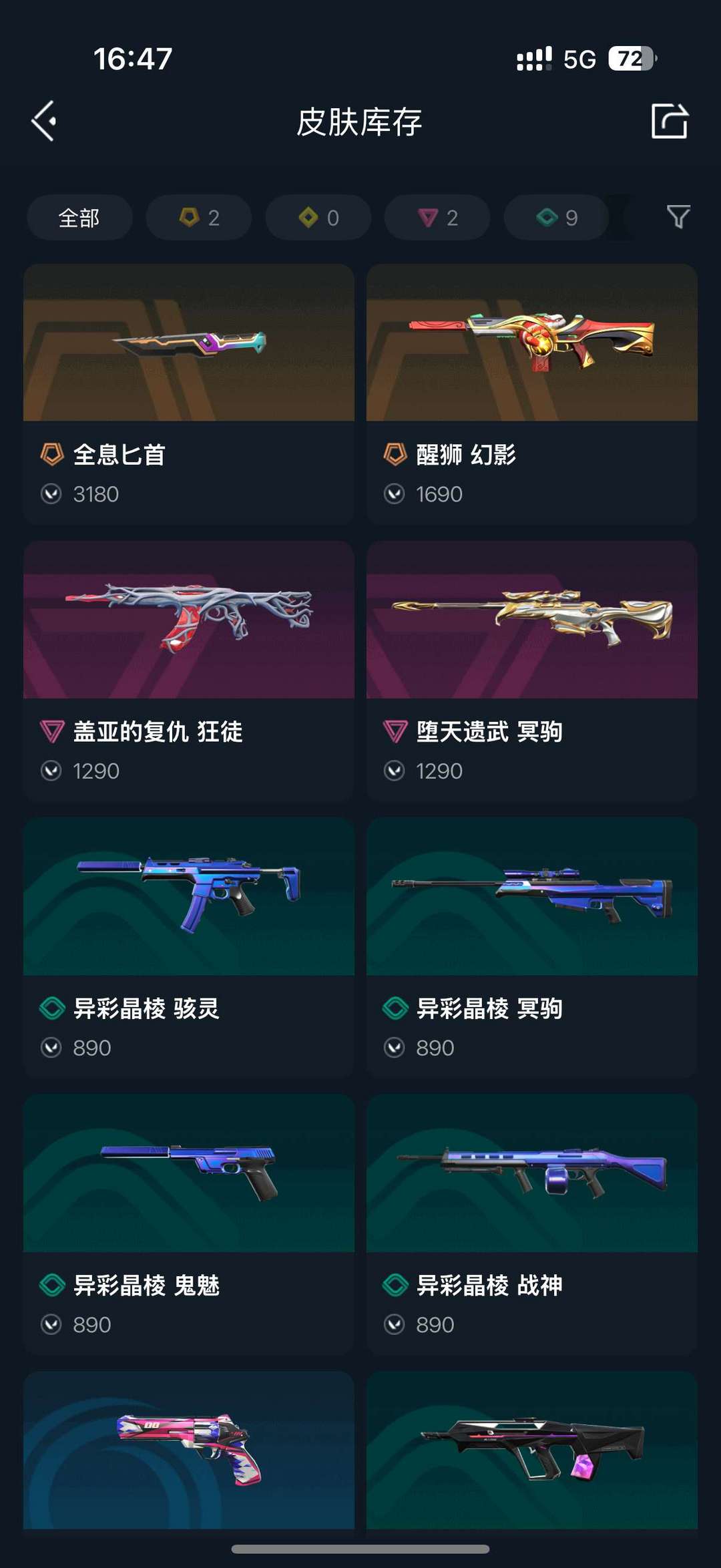
Task: Filter by orange tier showing 2
Action: click(199, 218)
